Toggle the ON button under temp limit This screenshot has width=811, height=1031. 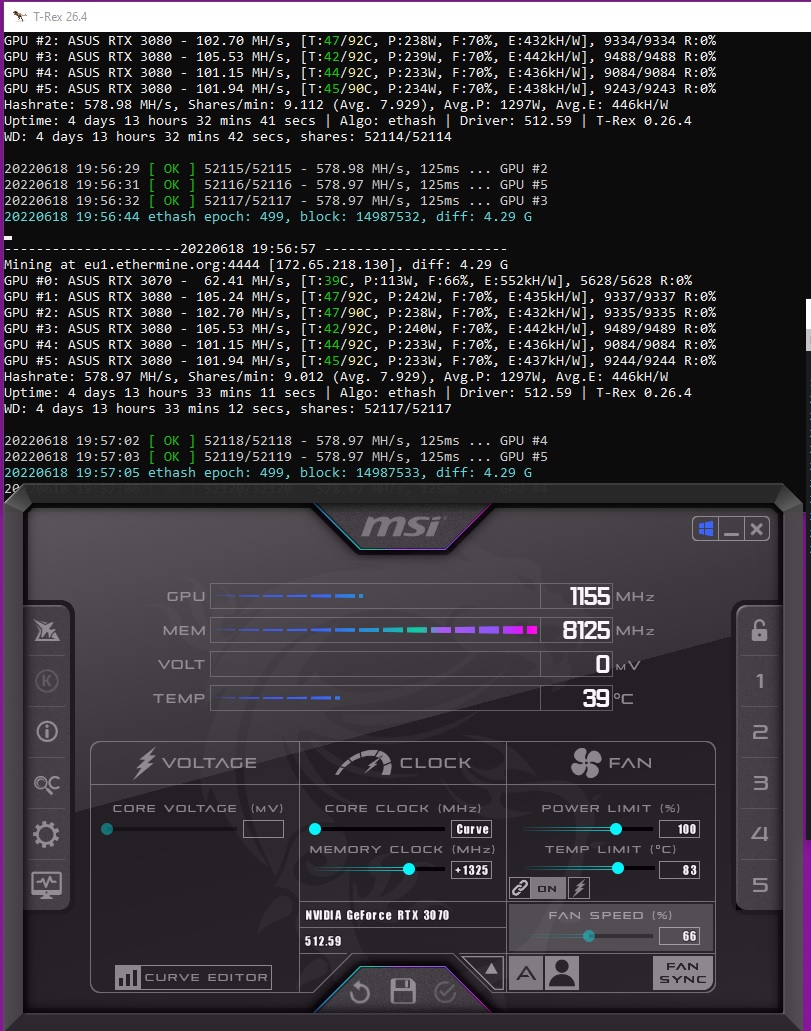point(547,888)
